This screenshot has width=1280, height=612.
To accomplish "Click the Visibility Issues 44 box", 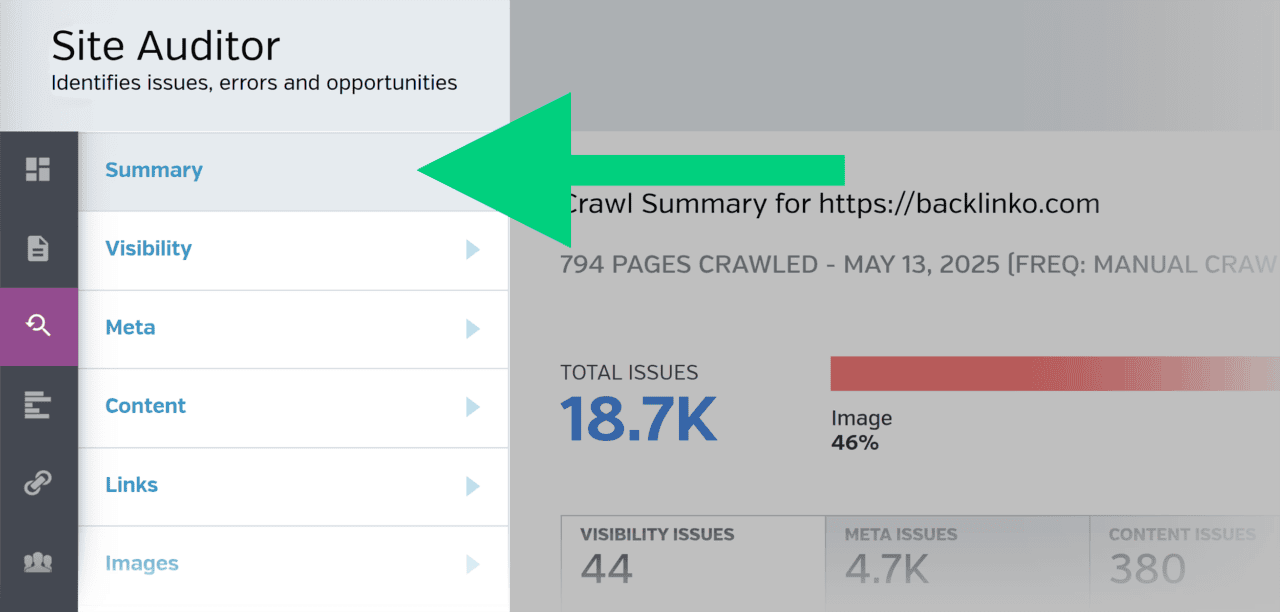I will [x=692, y=562].
